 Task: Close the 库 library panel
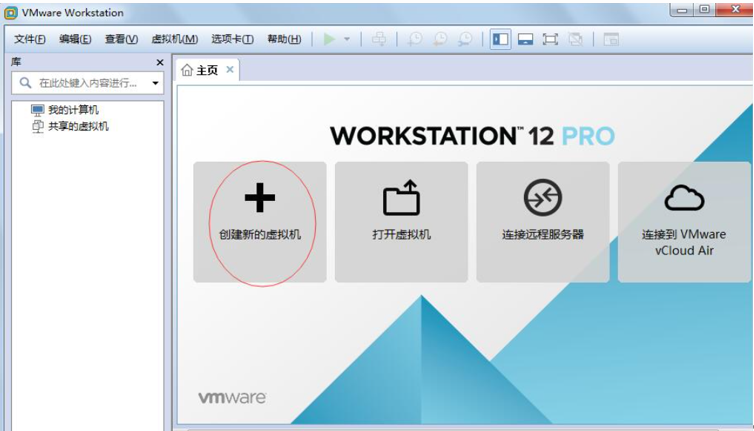point(160,63)
